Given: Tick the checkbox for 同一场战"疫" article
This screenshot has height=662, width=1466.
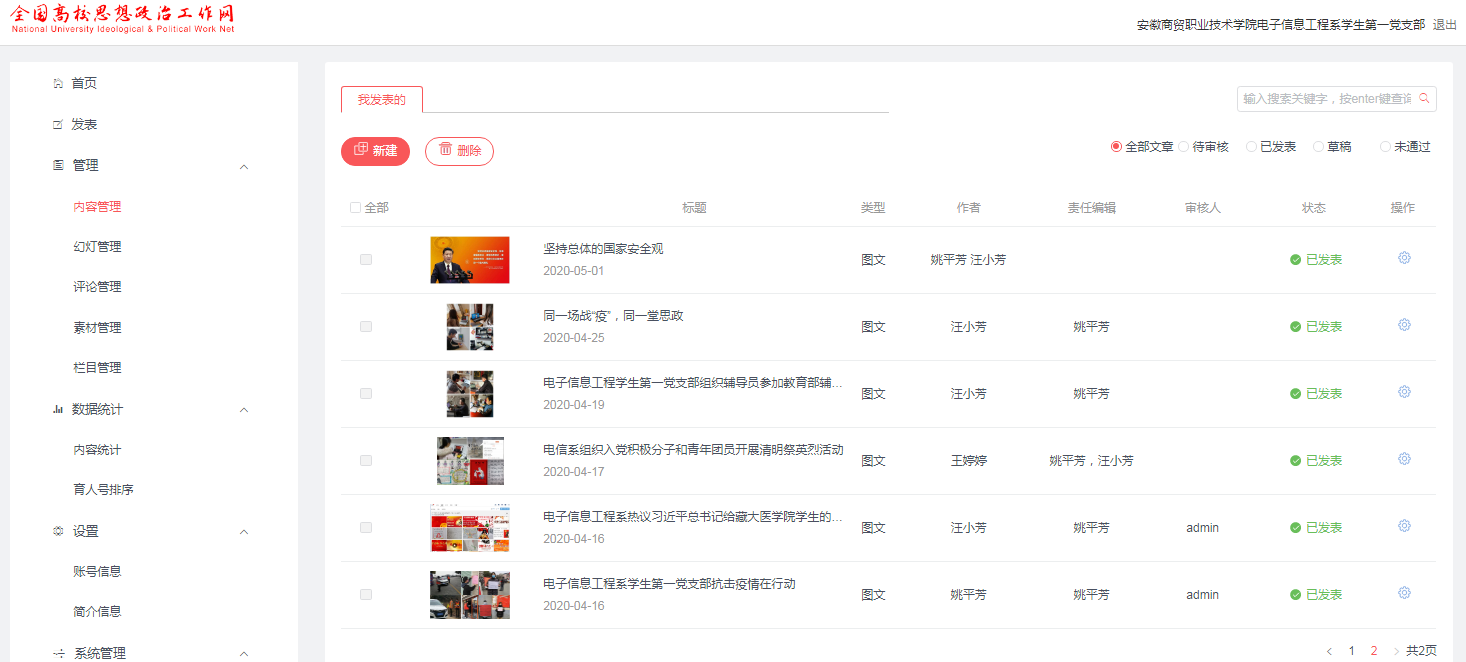Looking at the screenshot, I should [x=365, y=326].
